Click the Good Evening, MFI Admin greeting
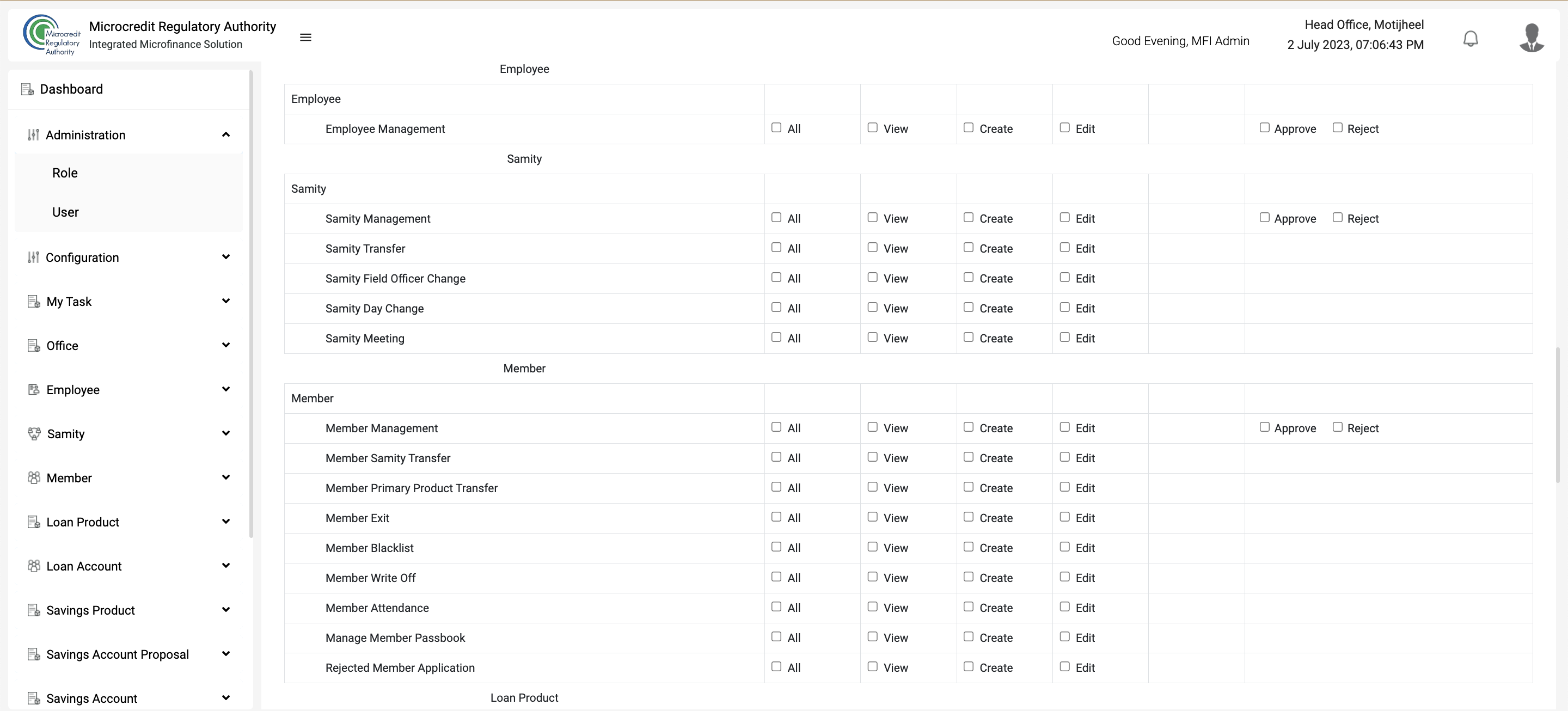The image size is (1568, 711). click(x=1180, y=41)
